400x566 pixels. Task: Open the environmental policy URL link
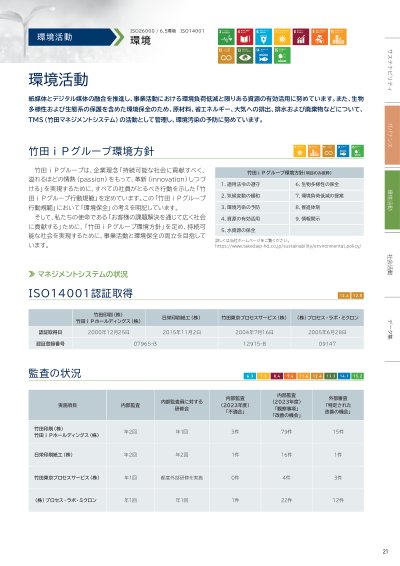click(288, 246)
